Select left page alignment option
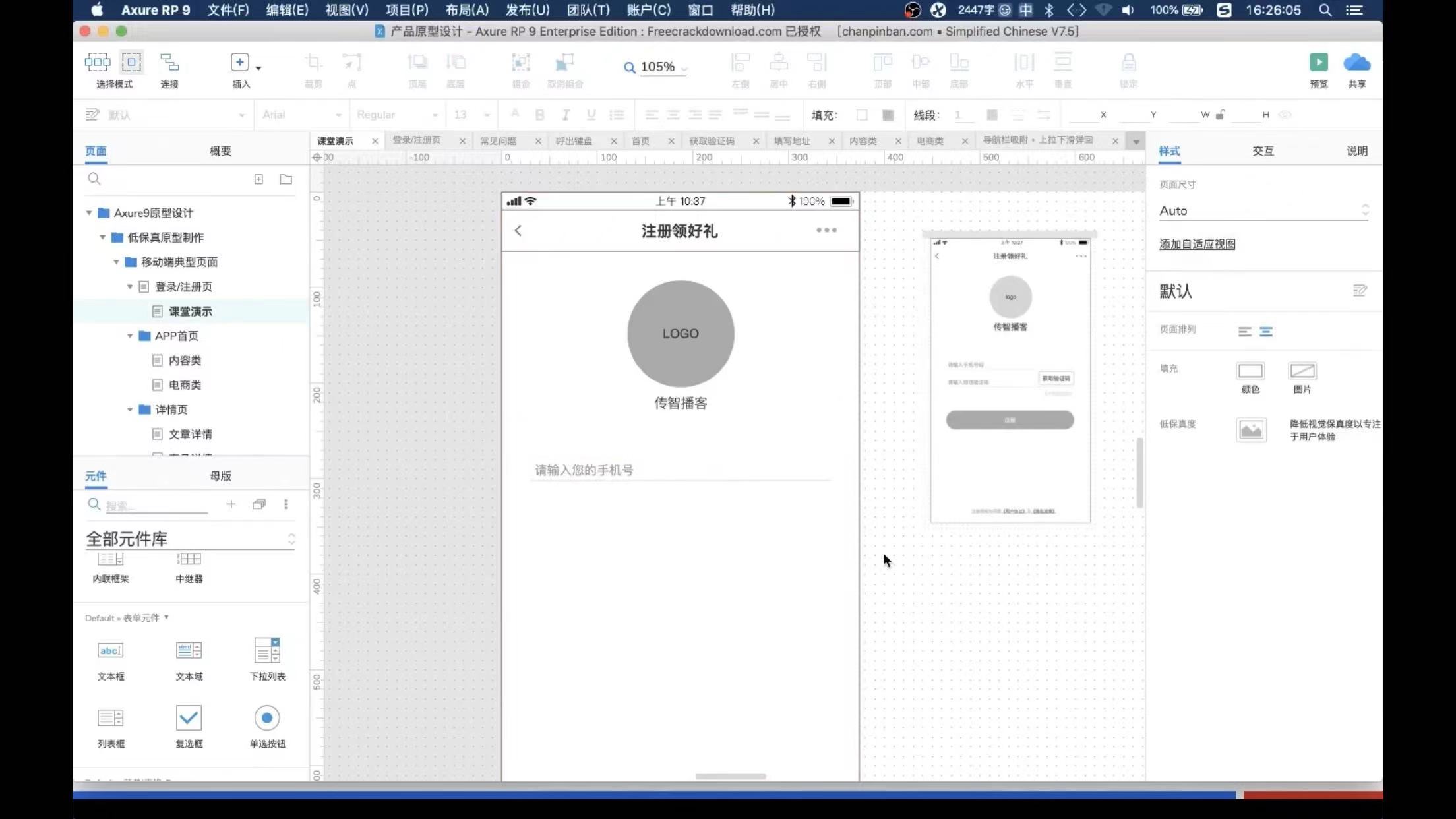This screenshot has height=819, width=1456. click(1244, 332)
